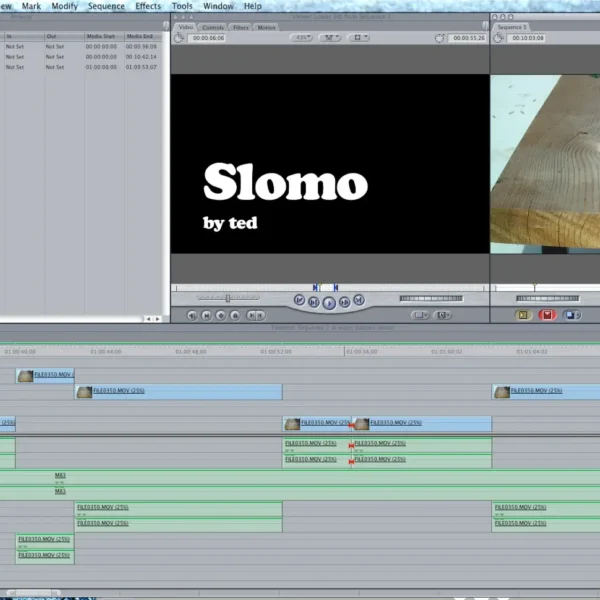Select the MK1 audio clip in the timeline

[x=60, y=476]
